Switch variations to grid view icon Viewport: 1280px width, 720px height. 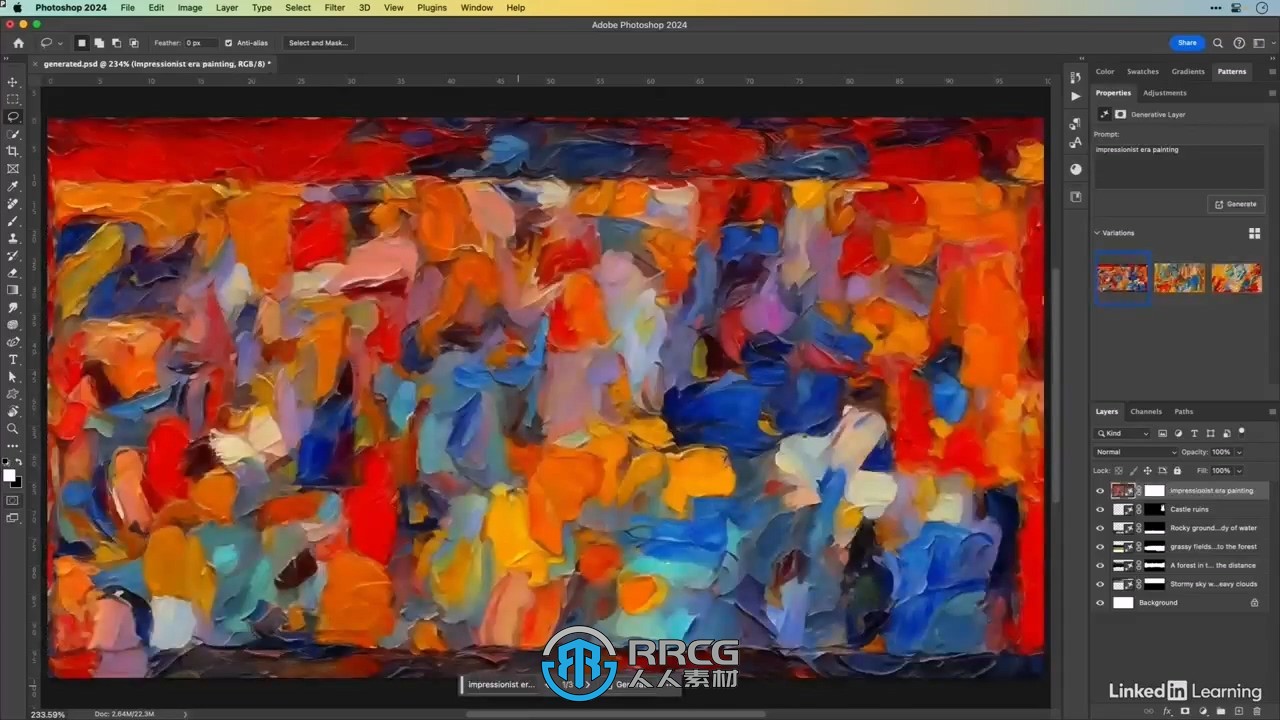[1254, 233]
